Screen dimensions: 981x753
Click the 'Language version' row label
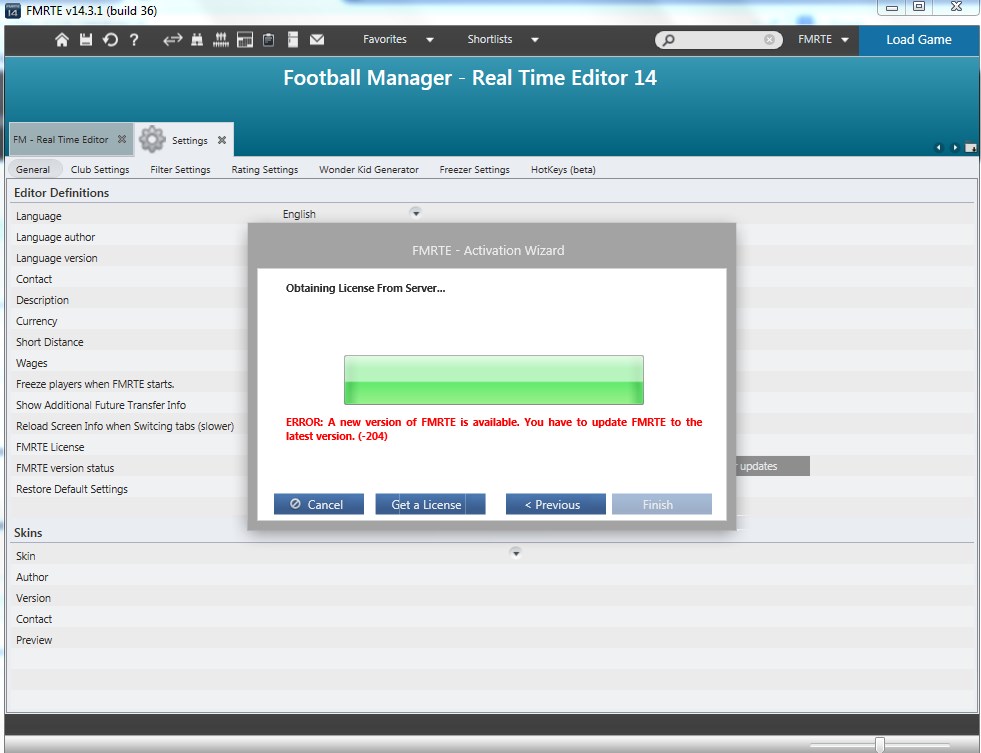[57, 258]
